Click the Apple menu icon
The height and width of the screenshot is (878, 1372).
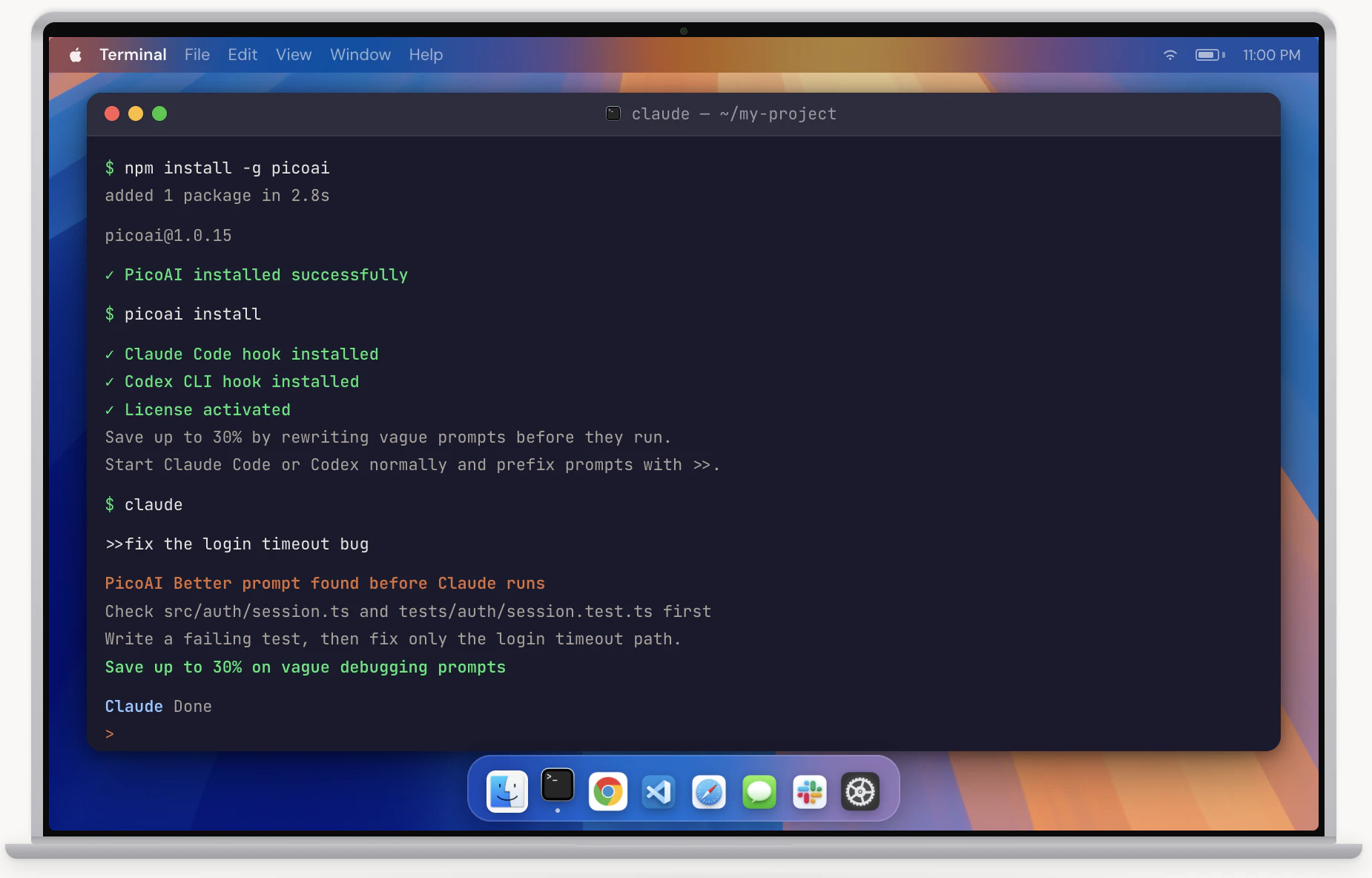(x=75, y=54)
